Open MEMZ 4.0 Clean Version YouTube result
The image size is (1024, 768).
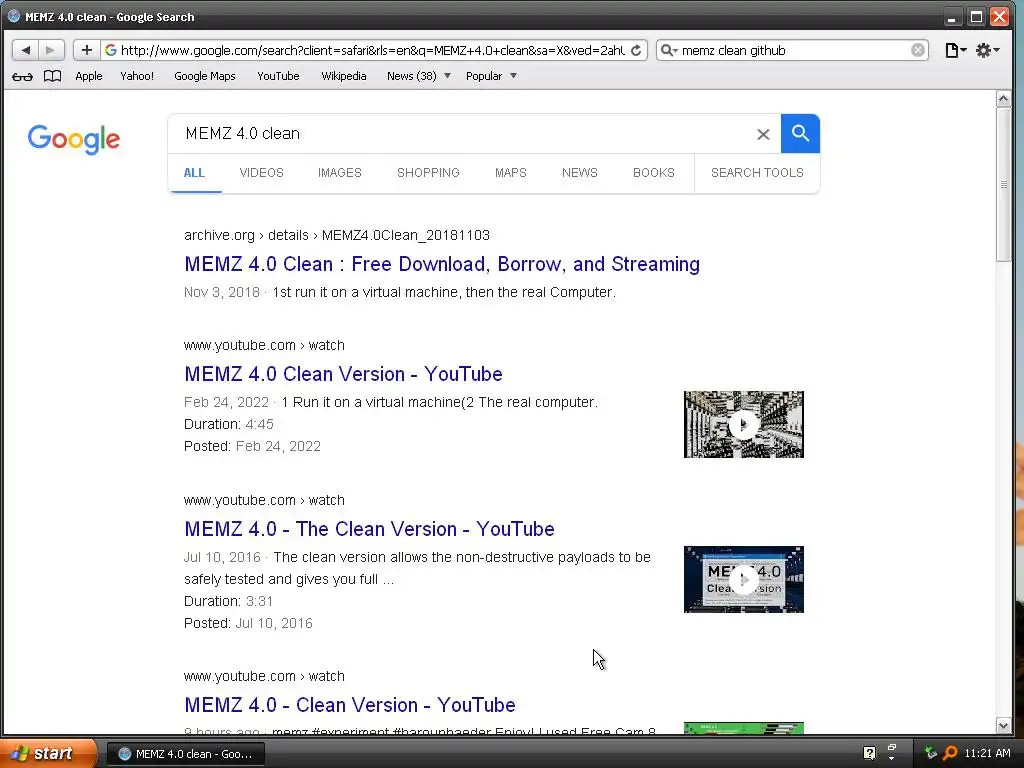click(344, 374)
